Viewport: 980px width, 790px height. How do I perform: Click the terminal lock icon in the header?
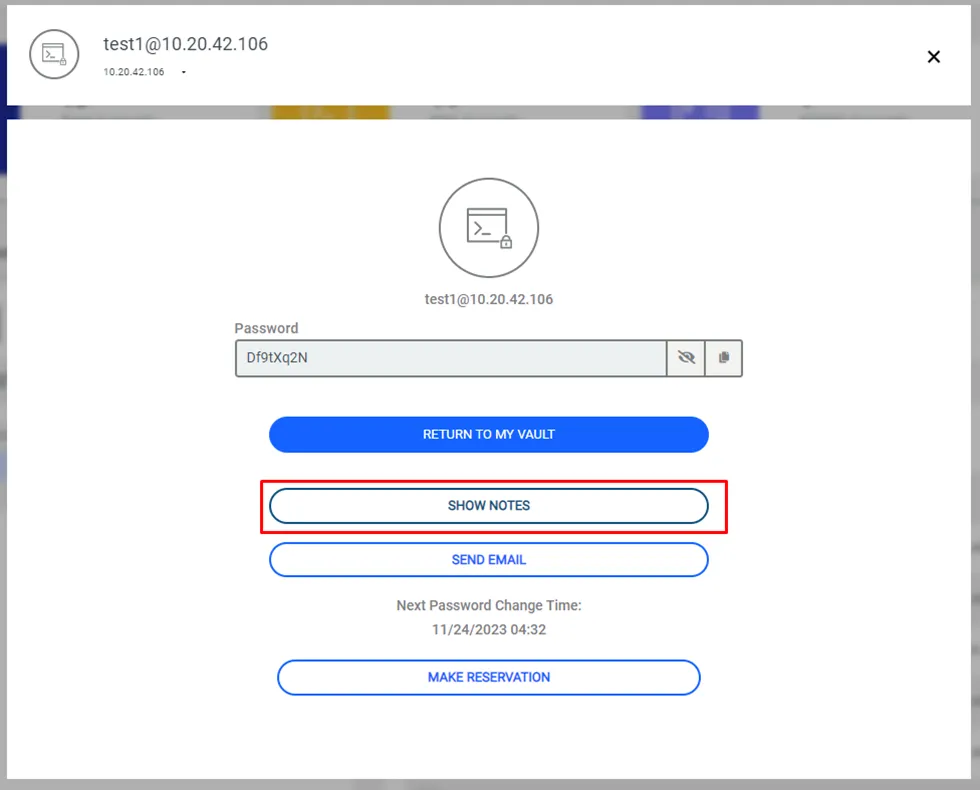point(54,54)
